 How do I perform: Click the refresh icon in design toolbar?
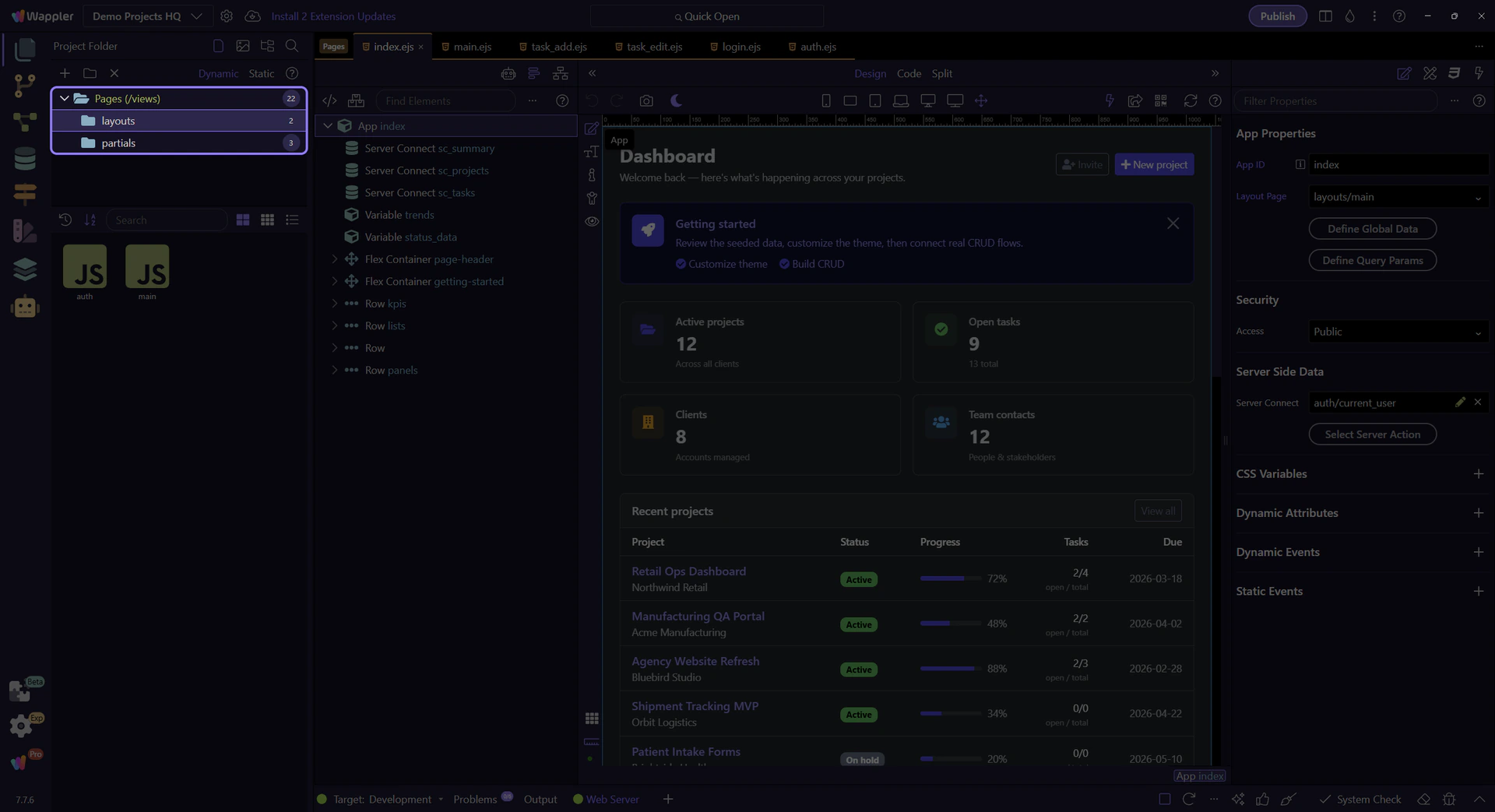click(x=1190, y=100)
